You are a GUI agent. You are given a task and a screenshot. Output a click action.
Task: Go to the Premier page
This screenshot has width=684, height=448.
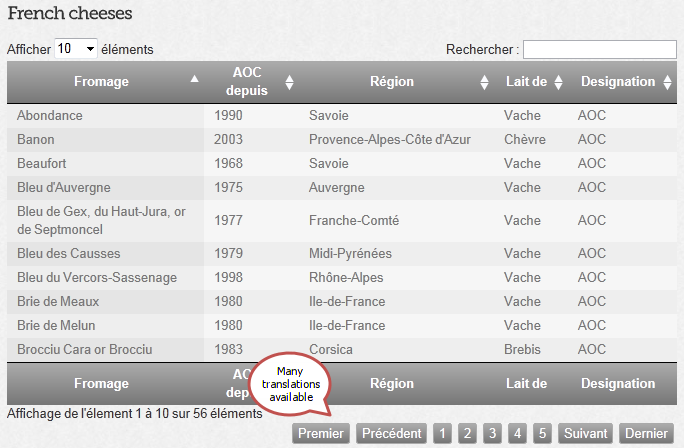coord(321,433)
